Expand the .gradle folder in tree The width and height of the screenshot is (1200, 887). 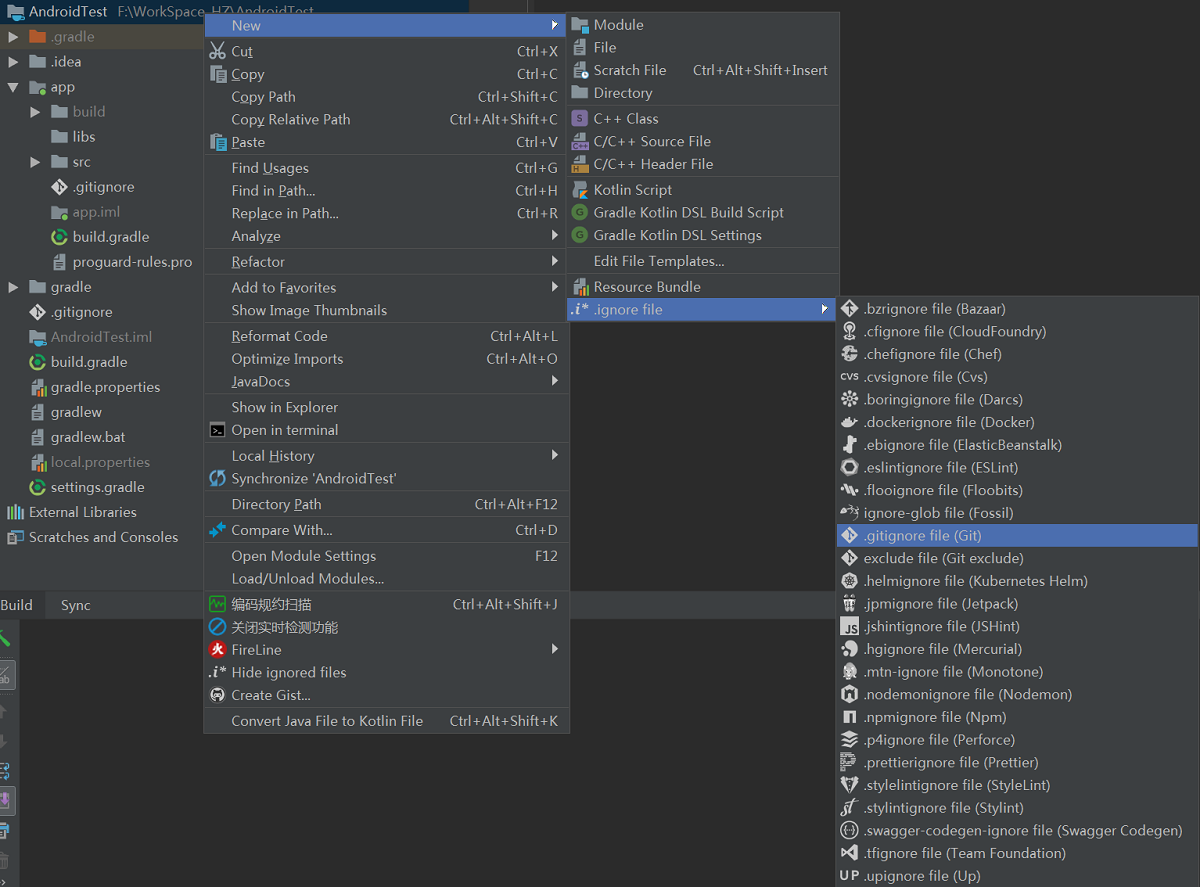(x=13, y=37)
